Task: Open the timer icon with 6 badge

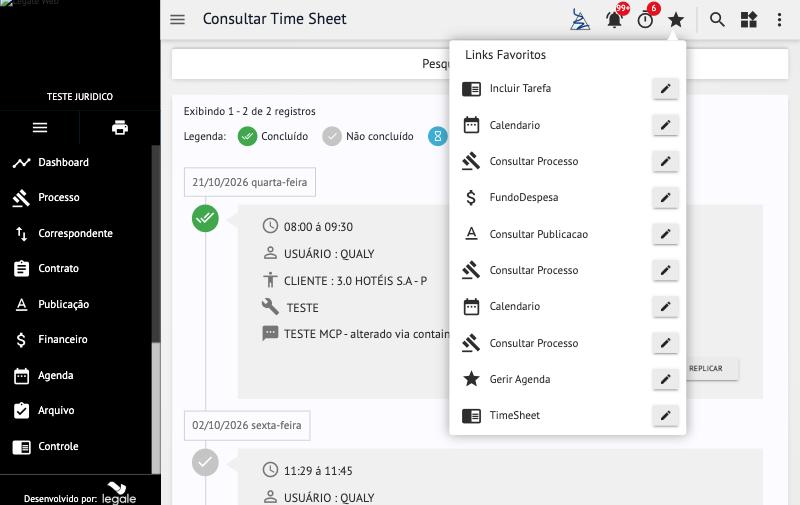Action: pyautogui.click(x=645, y=20)
